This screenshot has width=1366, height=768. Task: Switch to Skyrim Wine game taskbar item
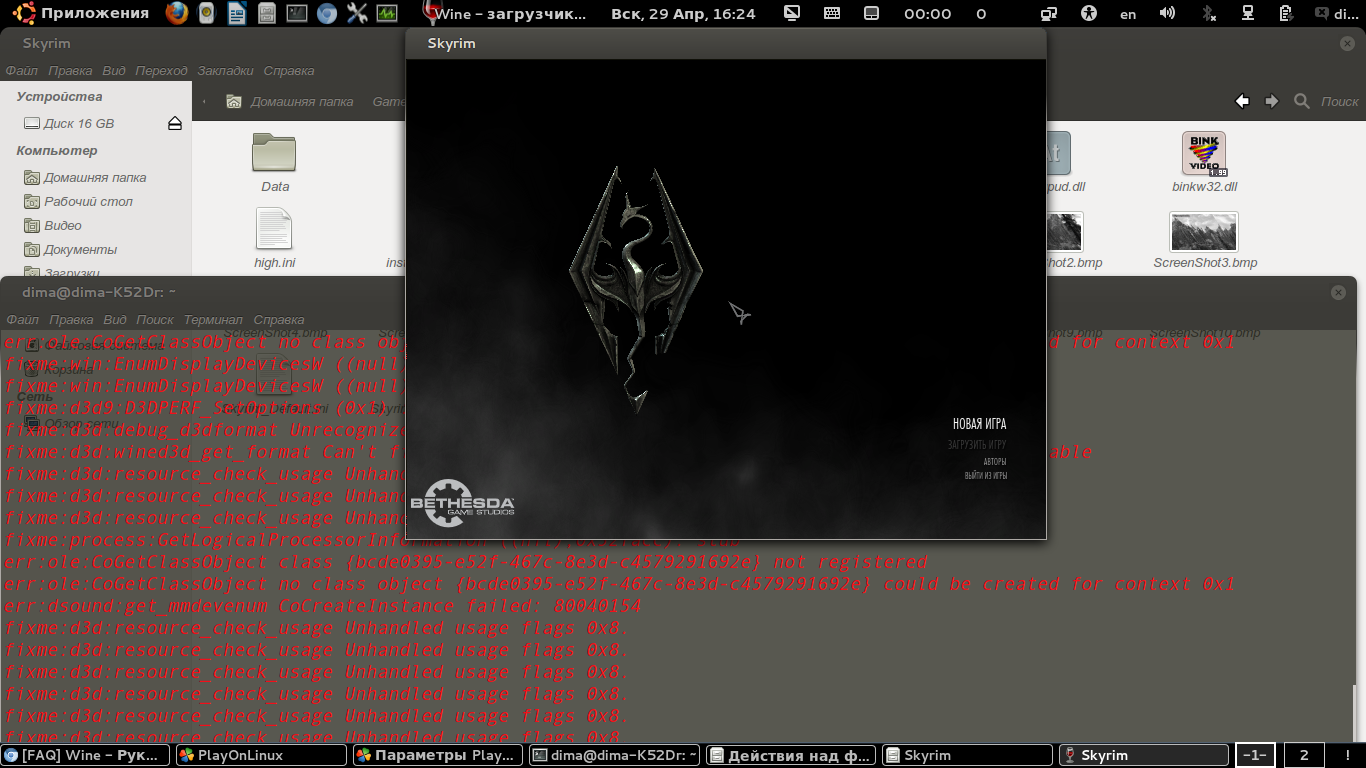click(1142, 756)
